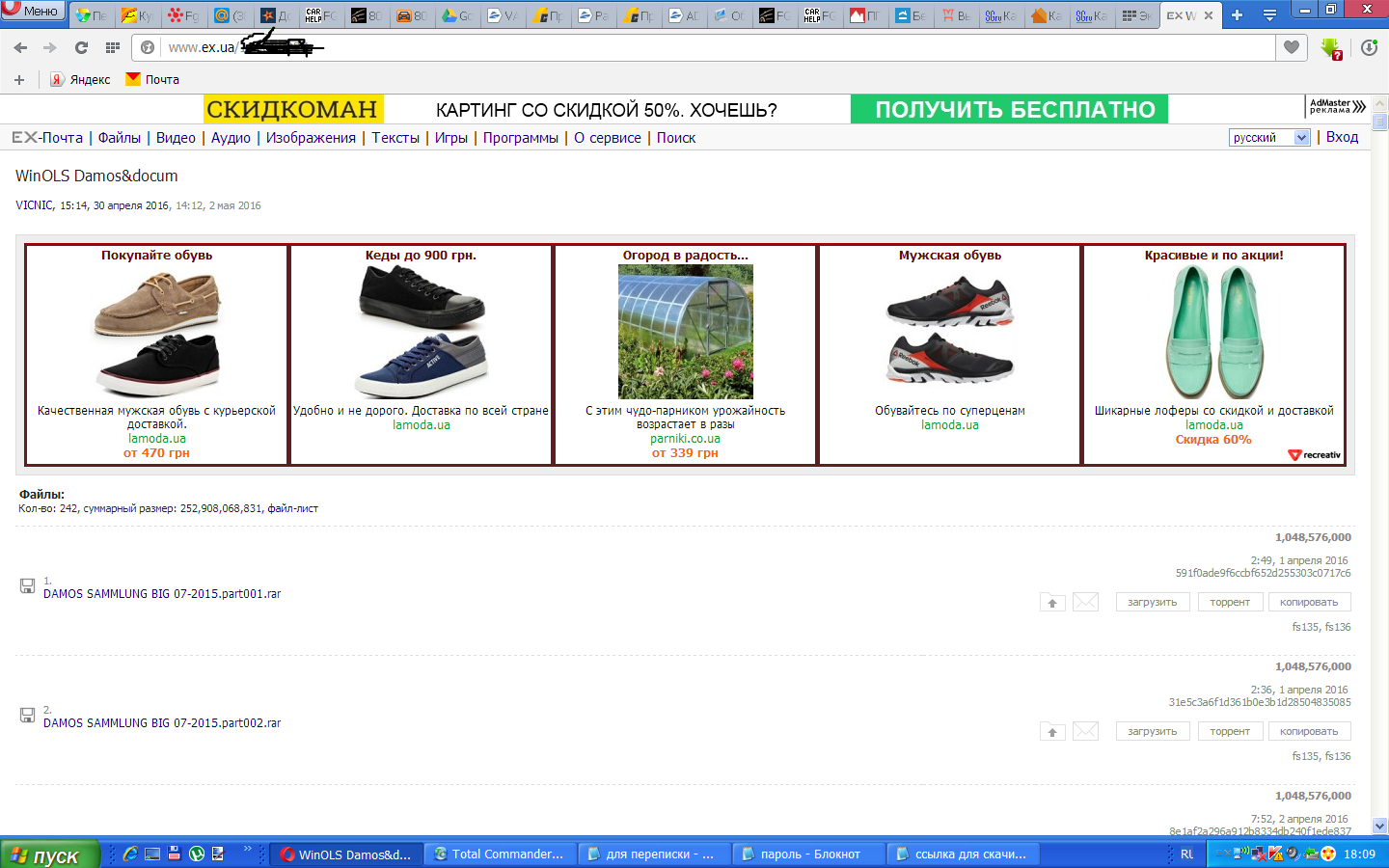Open VICNIC user profile link
This screenshot has width=1389, height=868.
34,205
